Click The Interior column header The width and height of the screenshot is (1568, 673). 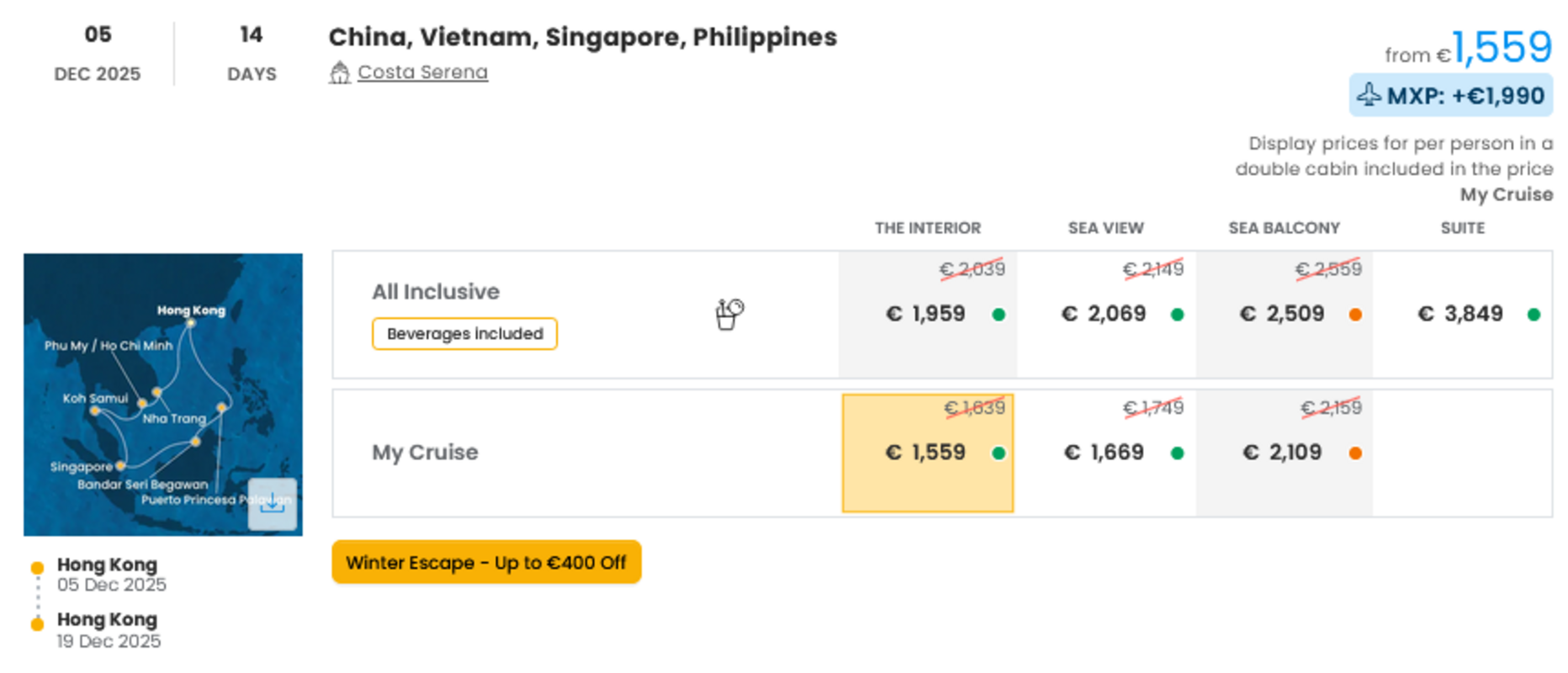pyautogui.click(x=927, y=228)
